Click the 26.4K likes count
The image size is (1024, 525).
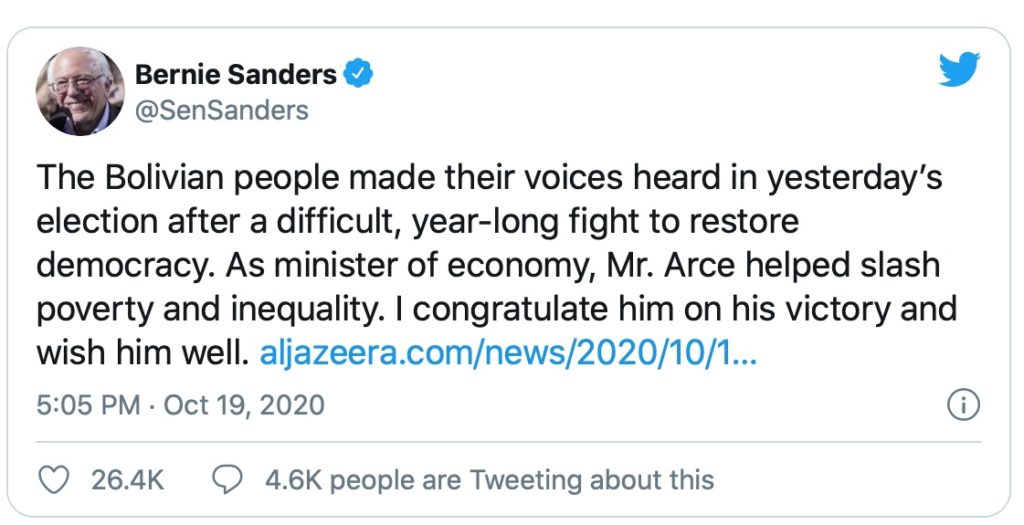(x=127, y=479)
